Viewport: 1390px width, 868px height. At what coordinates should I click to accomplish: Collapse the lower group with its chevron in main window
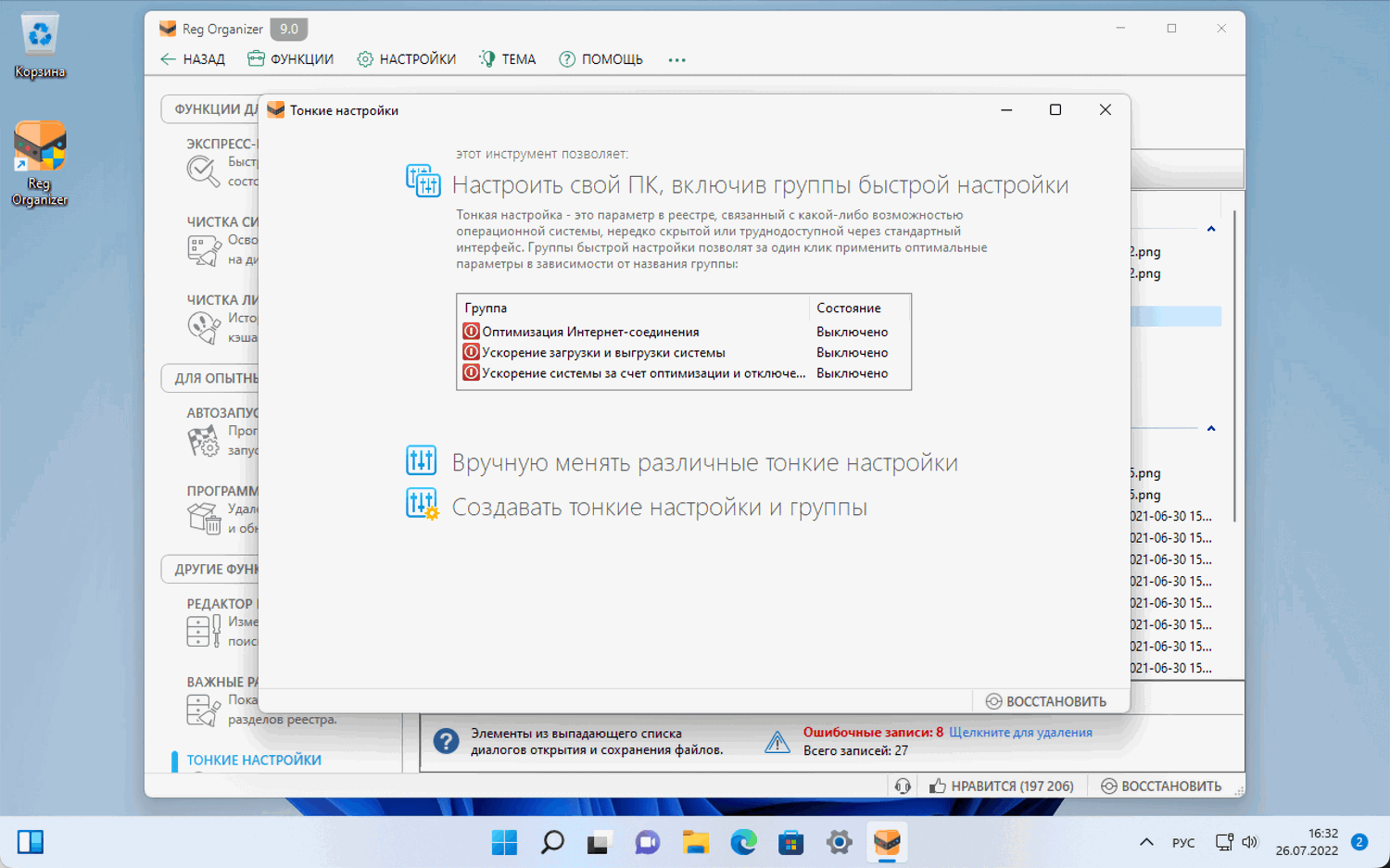click(x=1211, y=428)
